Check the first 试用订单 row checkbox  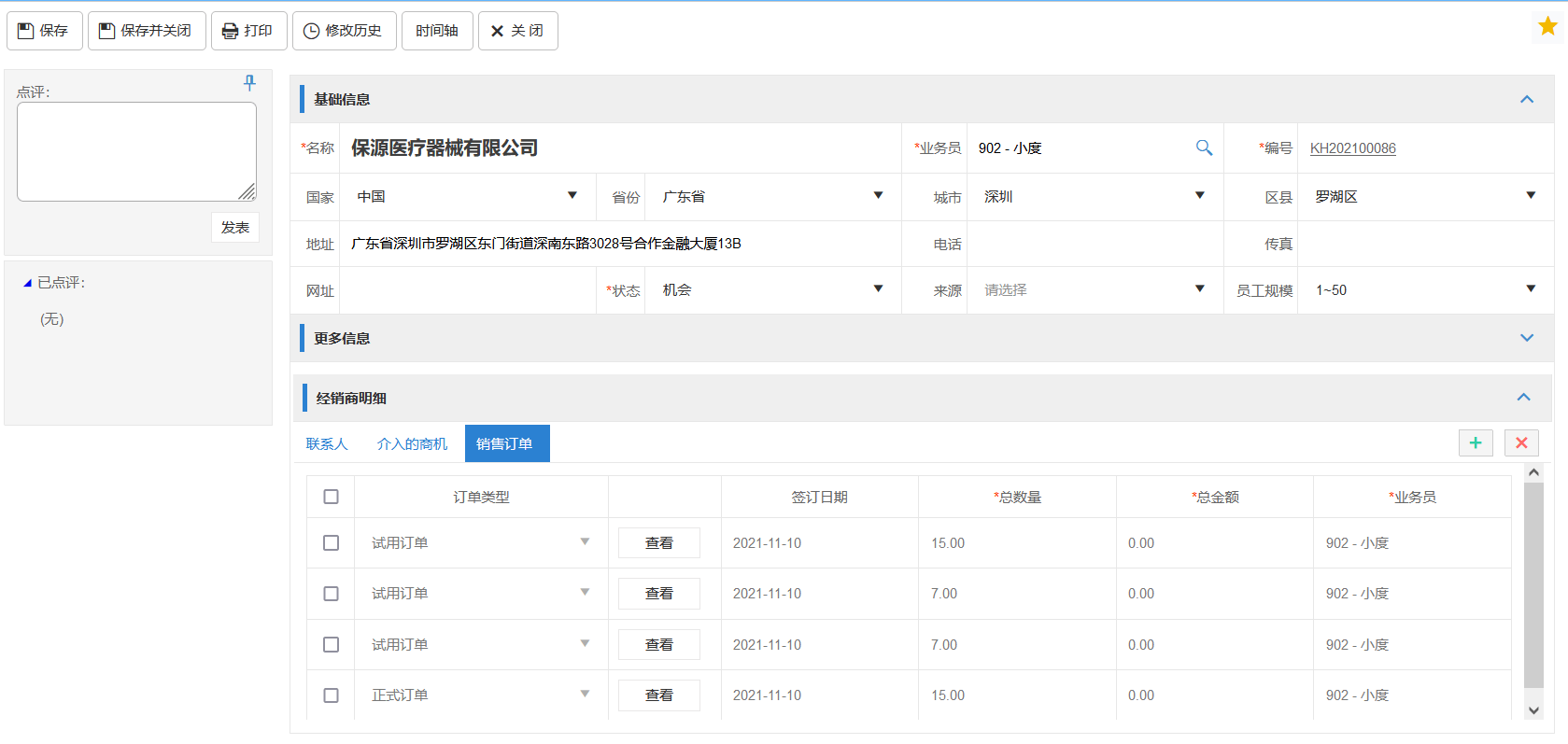click(x=331, y=543)
